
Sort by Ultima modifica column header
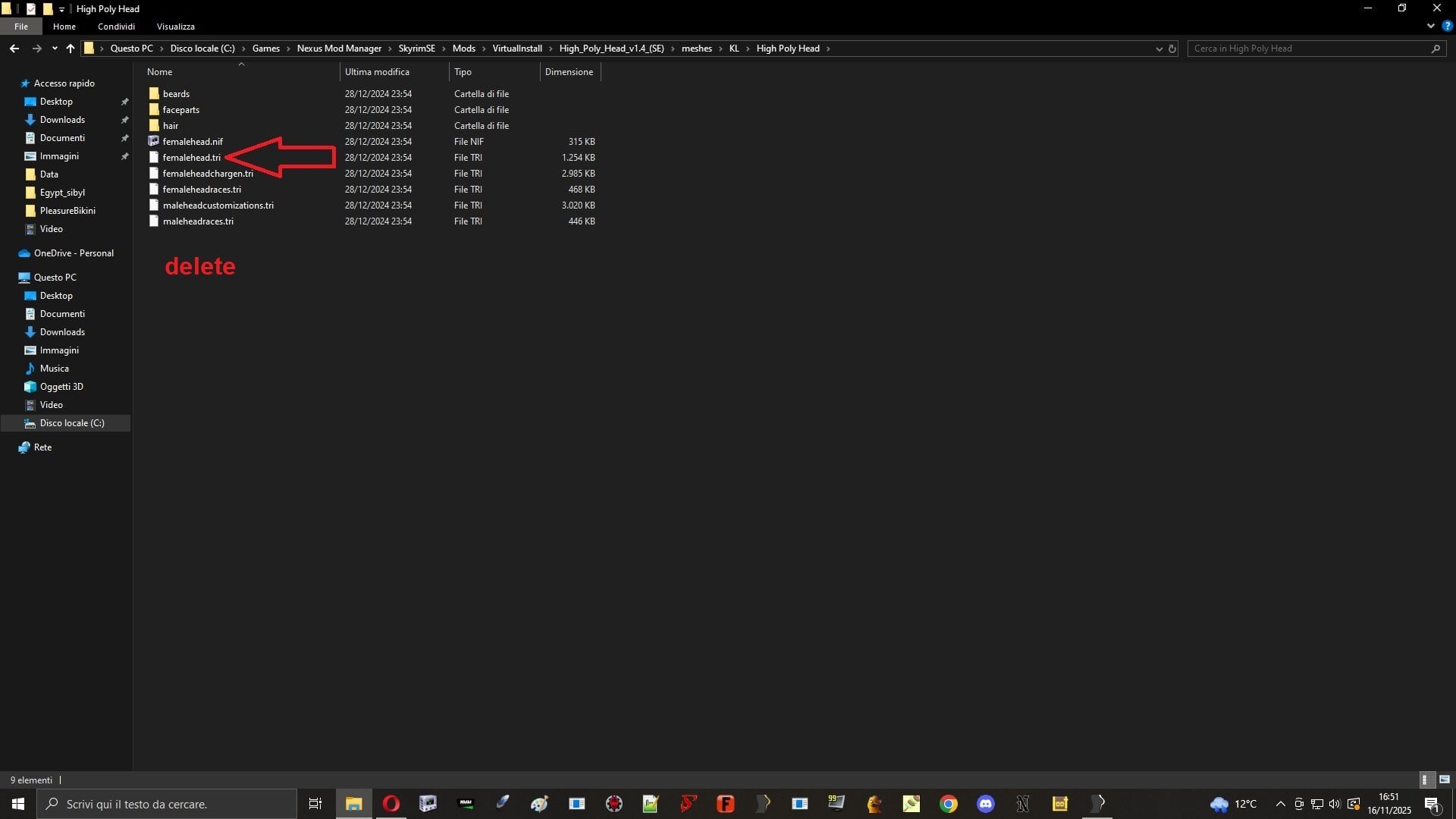coord(394,72)
